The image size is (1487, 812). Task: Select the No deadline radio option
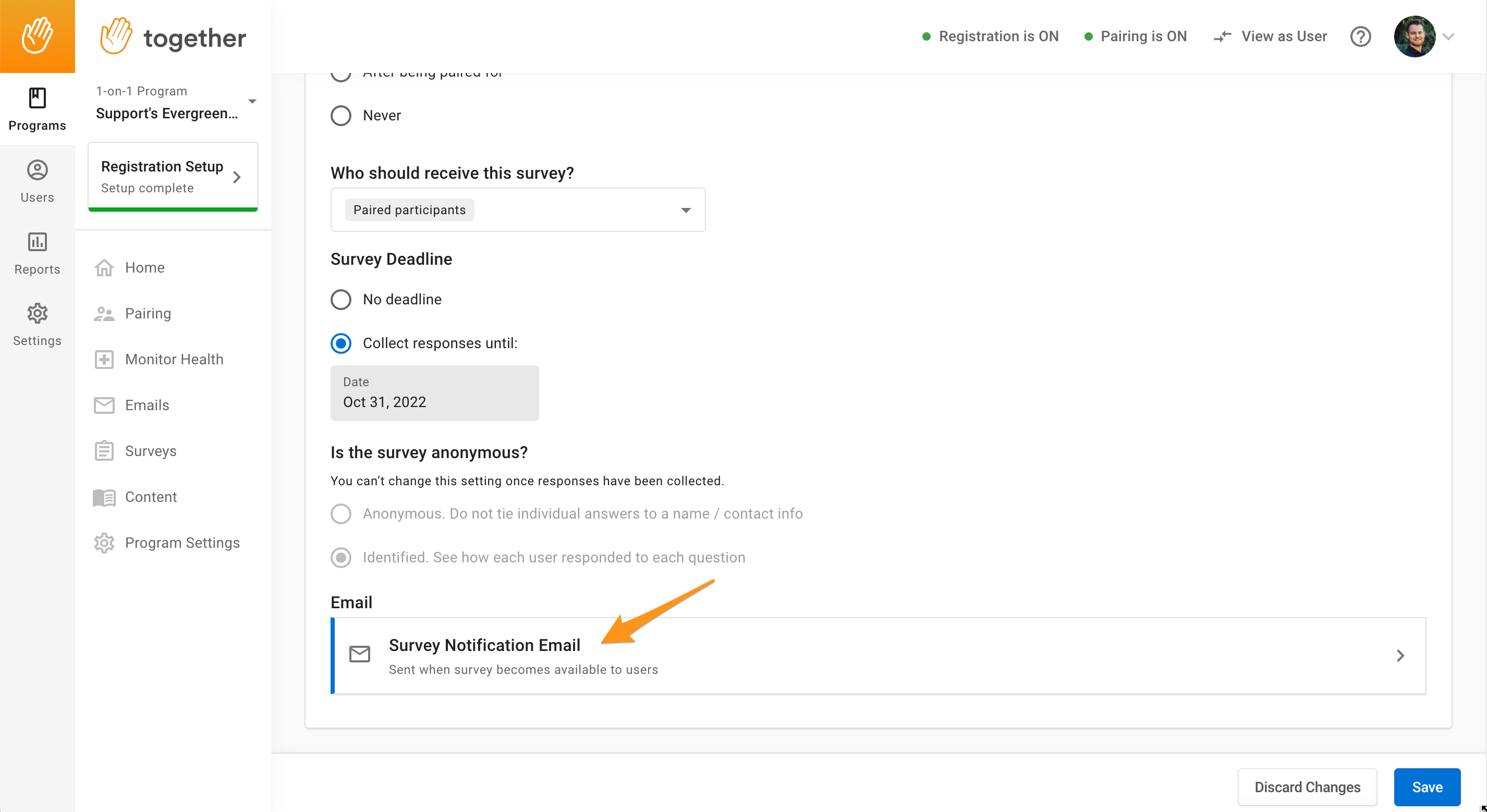(340, 300)
